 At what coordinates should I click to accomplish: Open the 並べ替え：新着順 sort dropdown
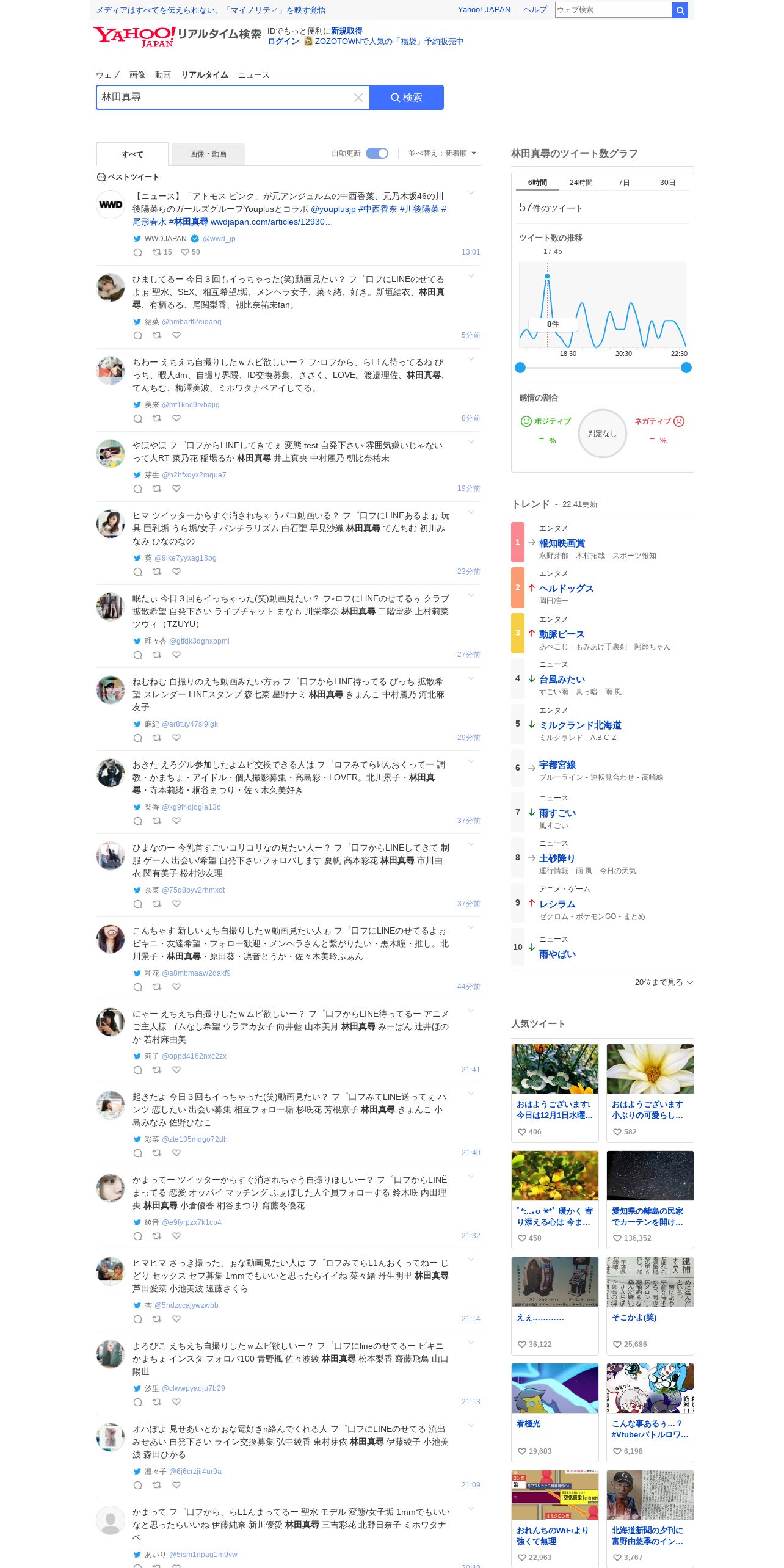pos(442,153)
